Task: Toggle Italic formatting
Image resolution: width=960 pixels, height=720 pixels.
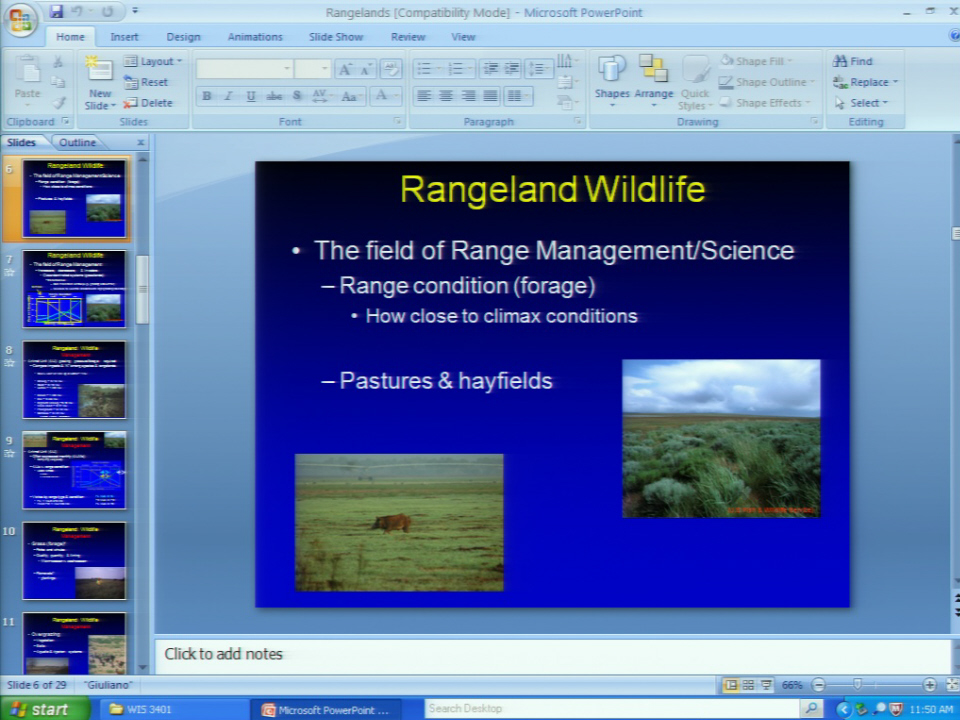Action: point(228,96)
